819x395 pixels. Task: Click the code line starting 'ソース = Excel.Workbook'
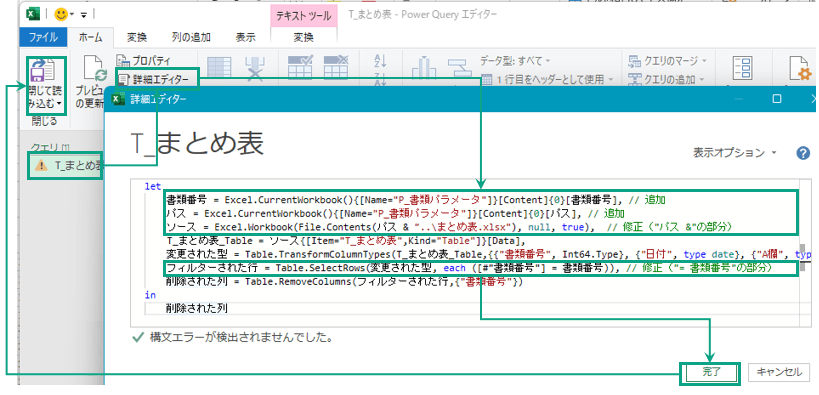point(450,227)
